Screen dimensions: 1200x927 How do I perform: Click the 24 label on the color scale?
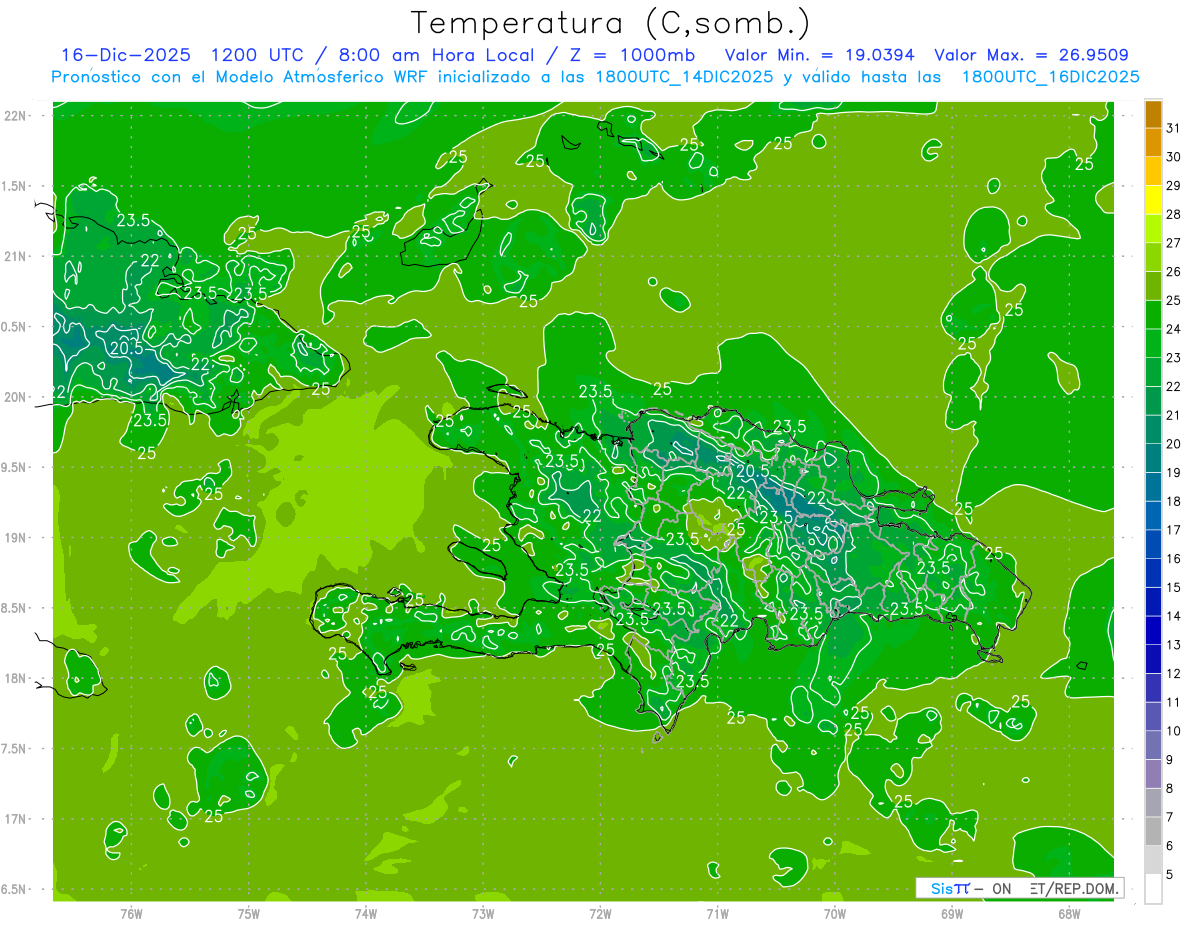1173,329
